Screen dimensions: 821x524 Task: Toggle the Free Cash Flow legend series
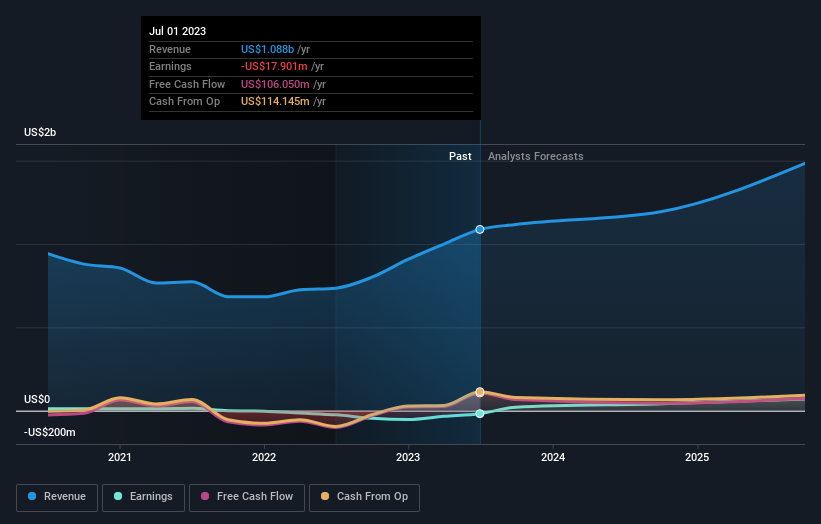tap(247, 497)
